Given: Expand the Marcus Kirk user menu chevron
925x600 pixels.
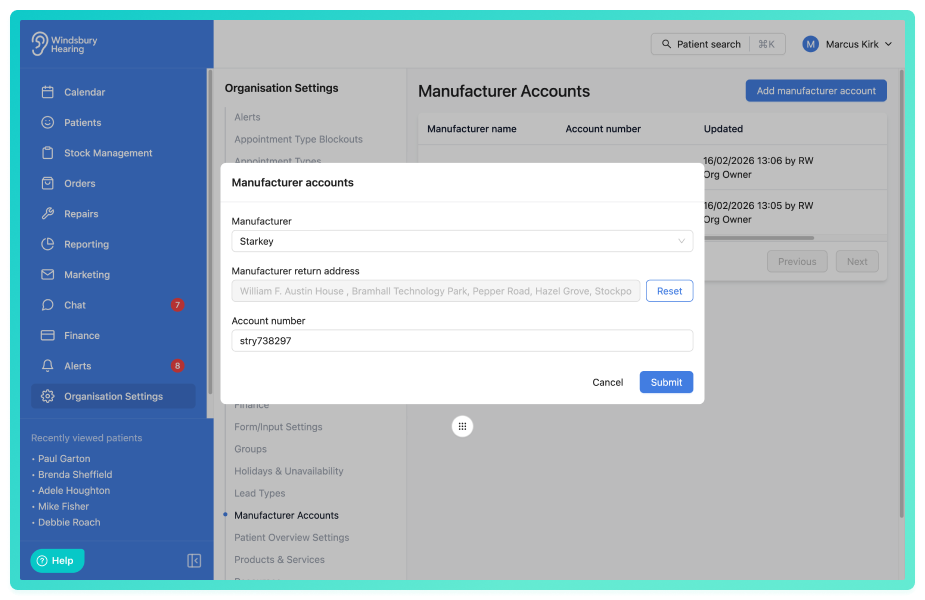Looking at the screenshot, I should click(x=888, y=44).
